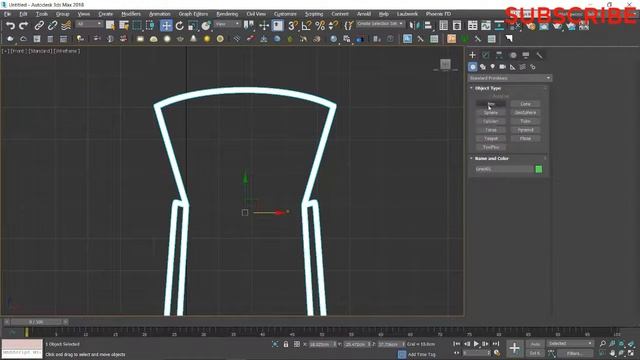Open the selection filter All dropdown
The image size is (640, 360).
89,24
